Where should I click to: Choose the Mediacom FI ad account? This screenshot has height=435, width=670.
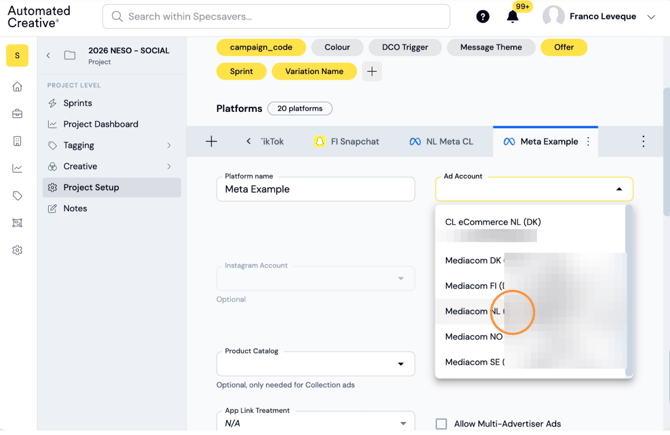coord(530,286)
